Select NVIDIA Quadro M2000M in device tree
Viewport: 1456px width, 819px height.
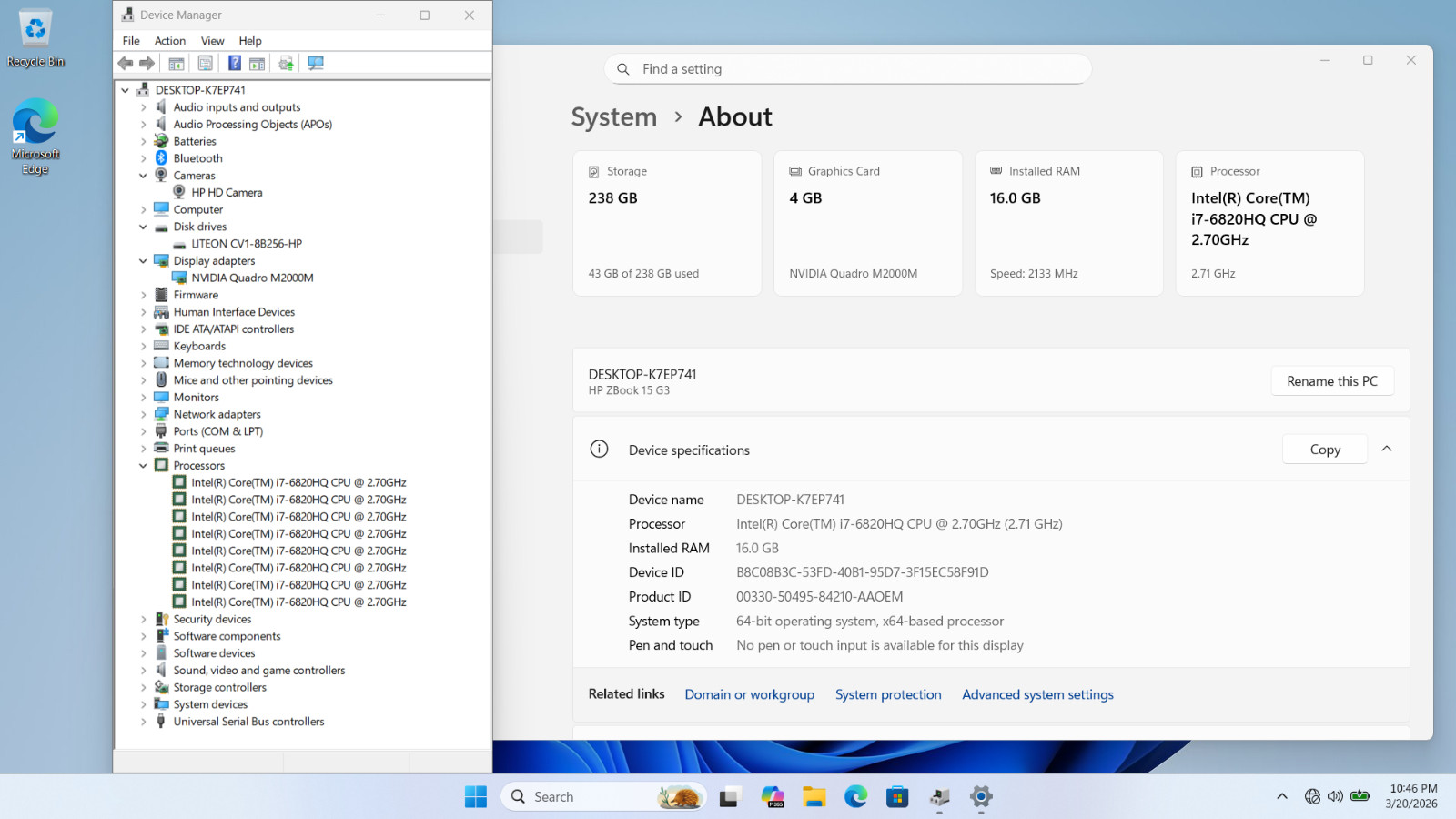point(252,278)
